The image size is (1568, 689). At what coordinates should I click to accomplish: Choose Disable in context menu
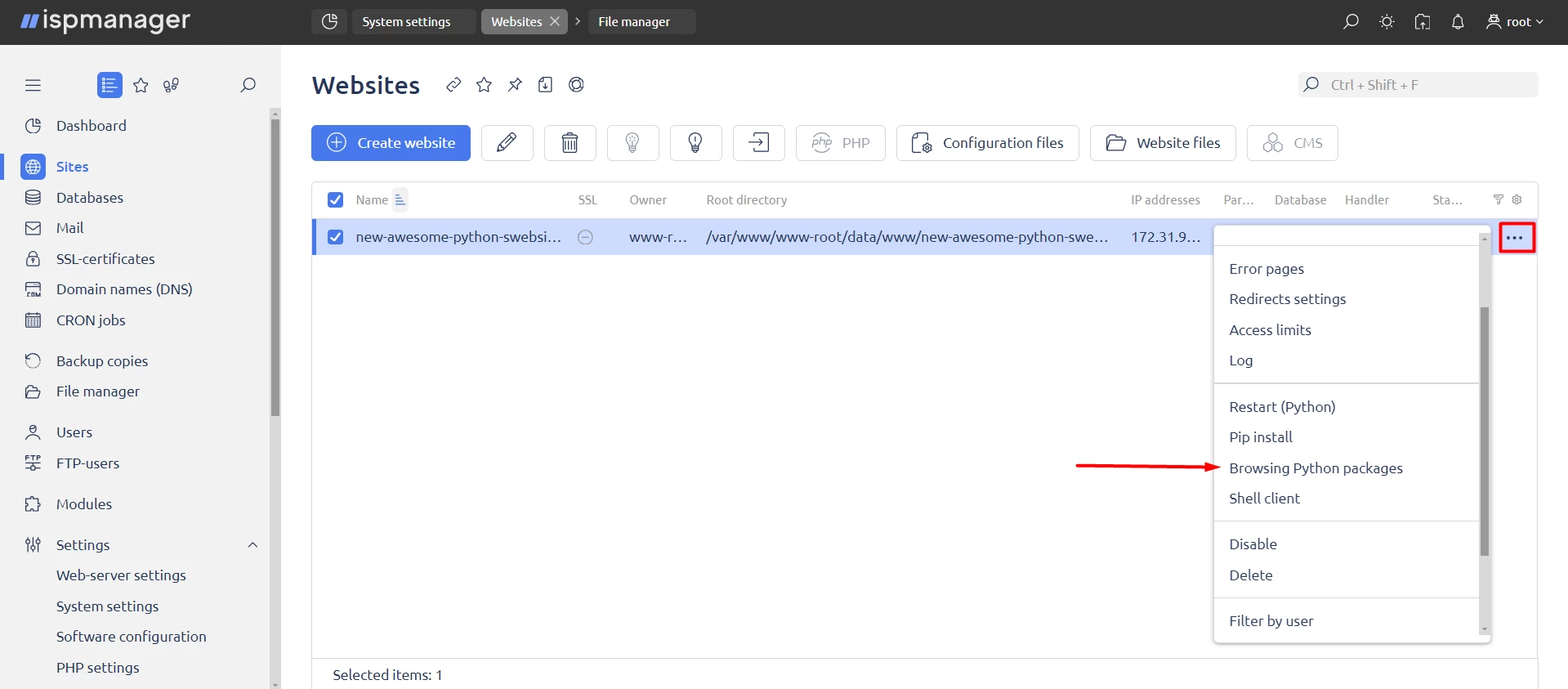tap(1253, 544)
